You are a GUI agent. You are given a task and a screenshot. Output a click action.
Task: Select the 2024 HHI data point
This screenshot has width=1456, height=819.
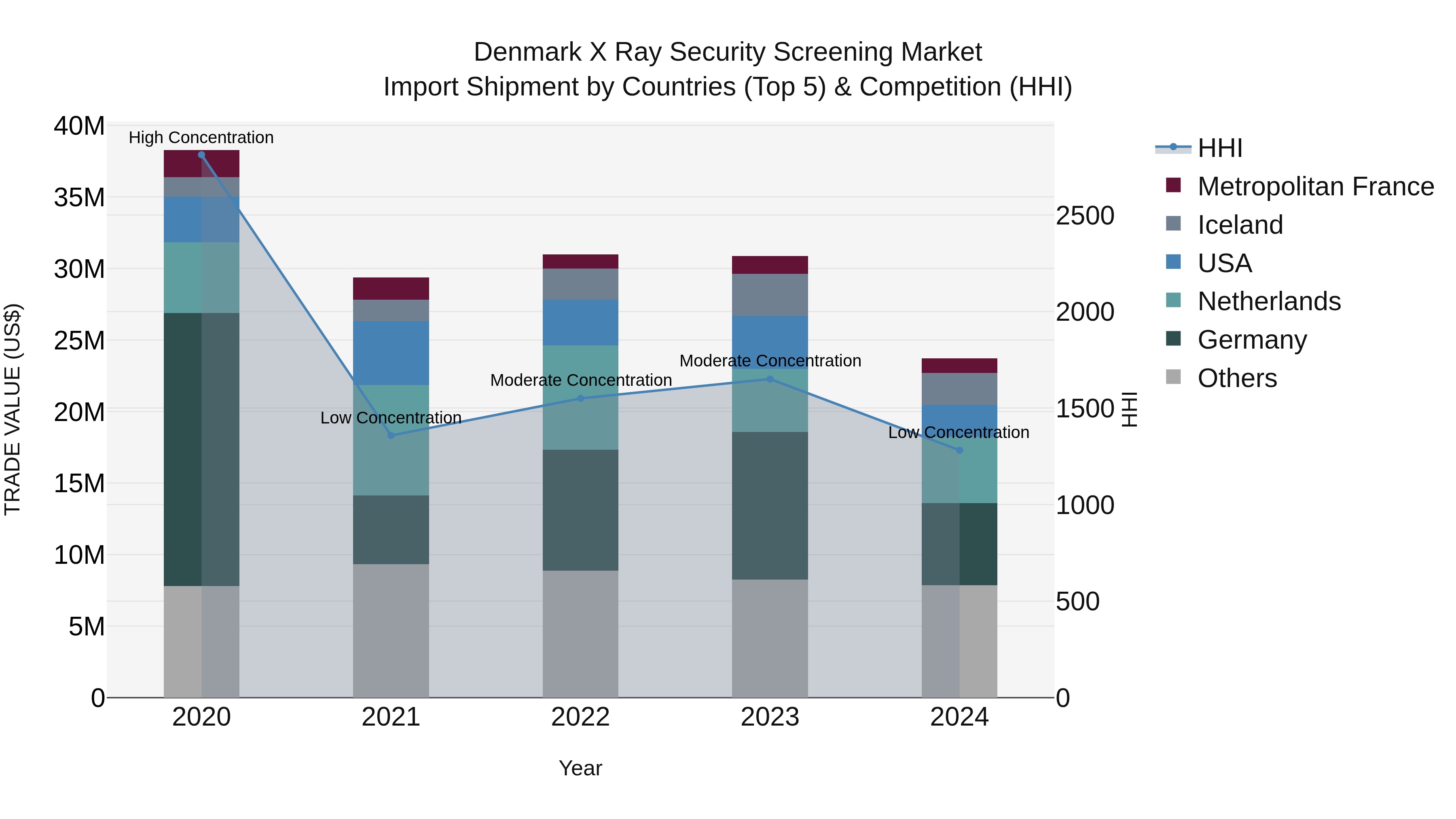coord(959,451)
